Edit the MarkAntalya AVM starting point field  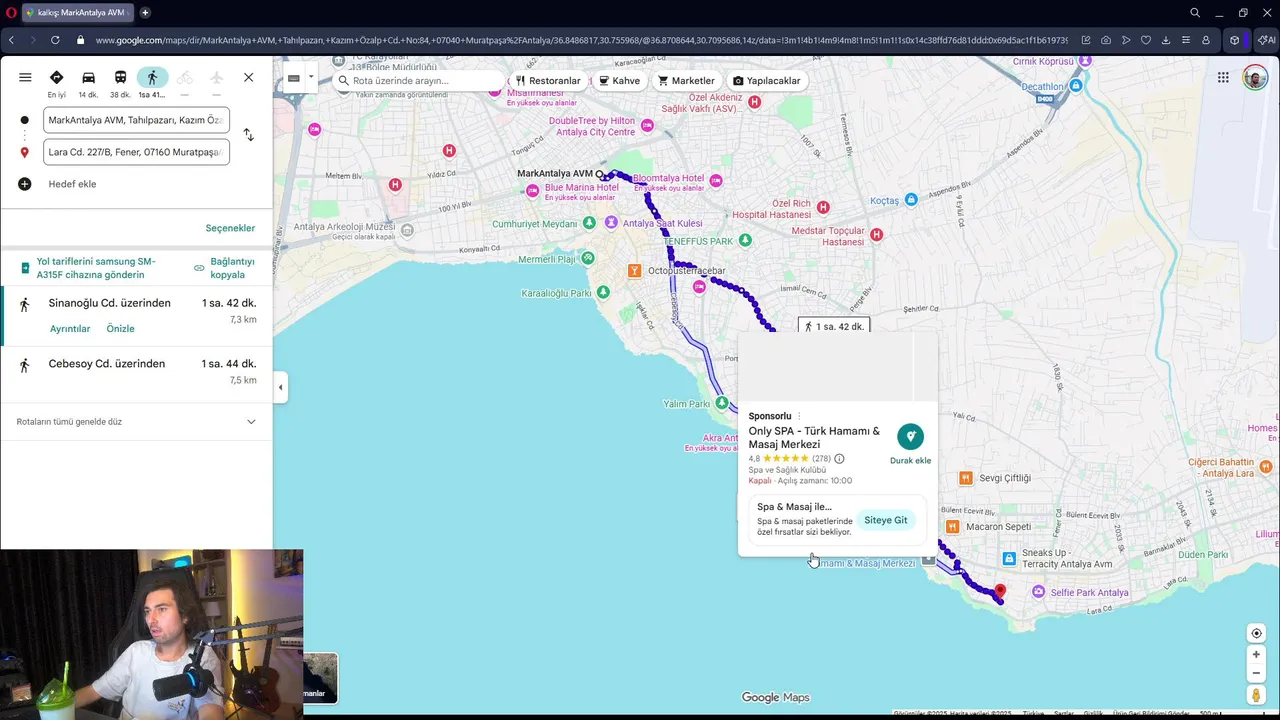click(x=136, y=120)
